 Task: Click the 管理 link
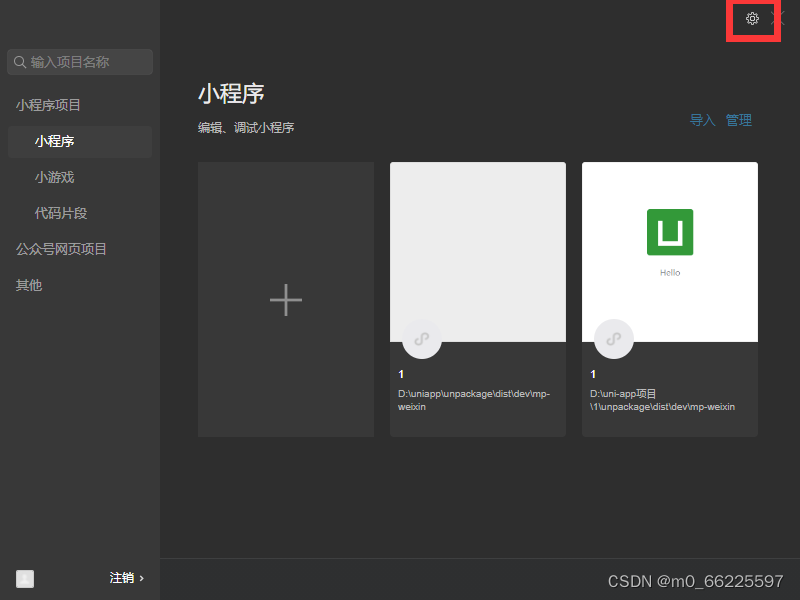pyautogui.click(x=739, y=120)
